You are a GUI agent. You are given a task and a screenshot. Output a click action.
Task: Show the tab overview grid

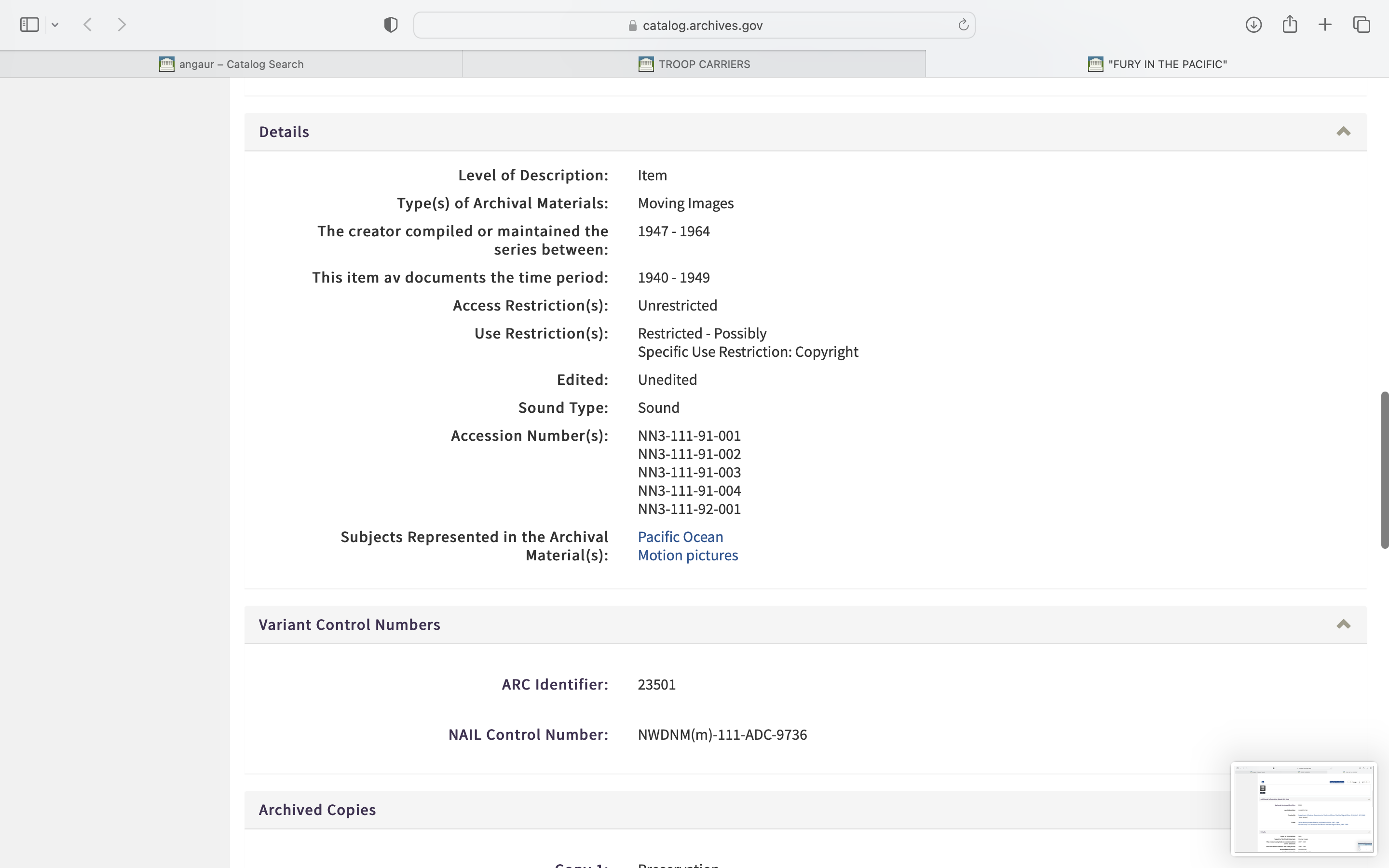1362,25
